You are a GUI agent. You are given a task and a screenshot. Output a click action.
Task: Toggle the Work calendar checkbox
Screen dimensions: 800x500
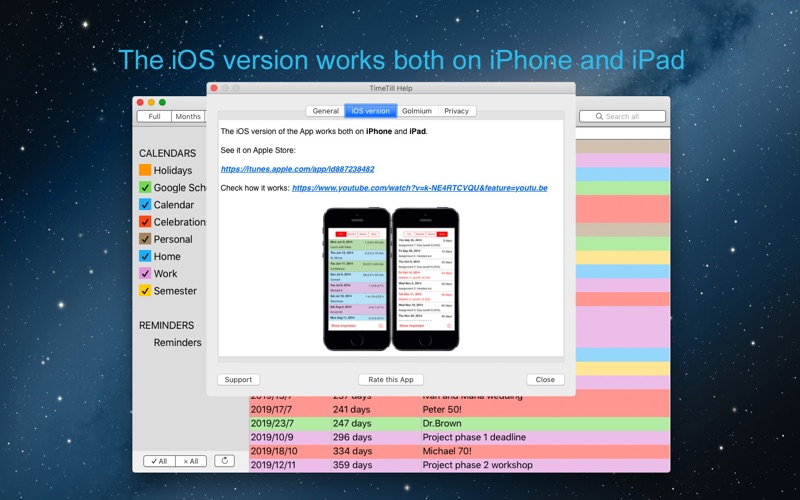click(x=145, y=273)
